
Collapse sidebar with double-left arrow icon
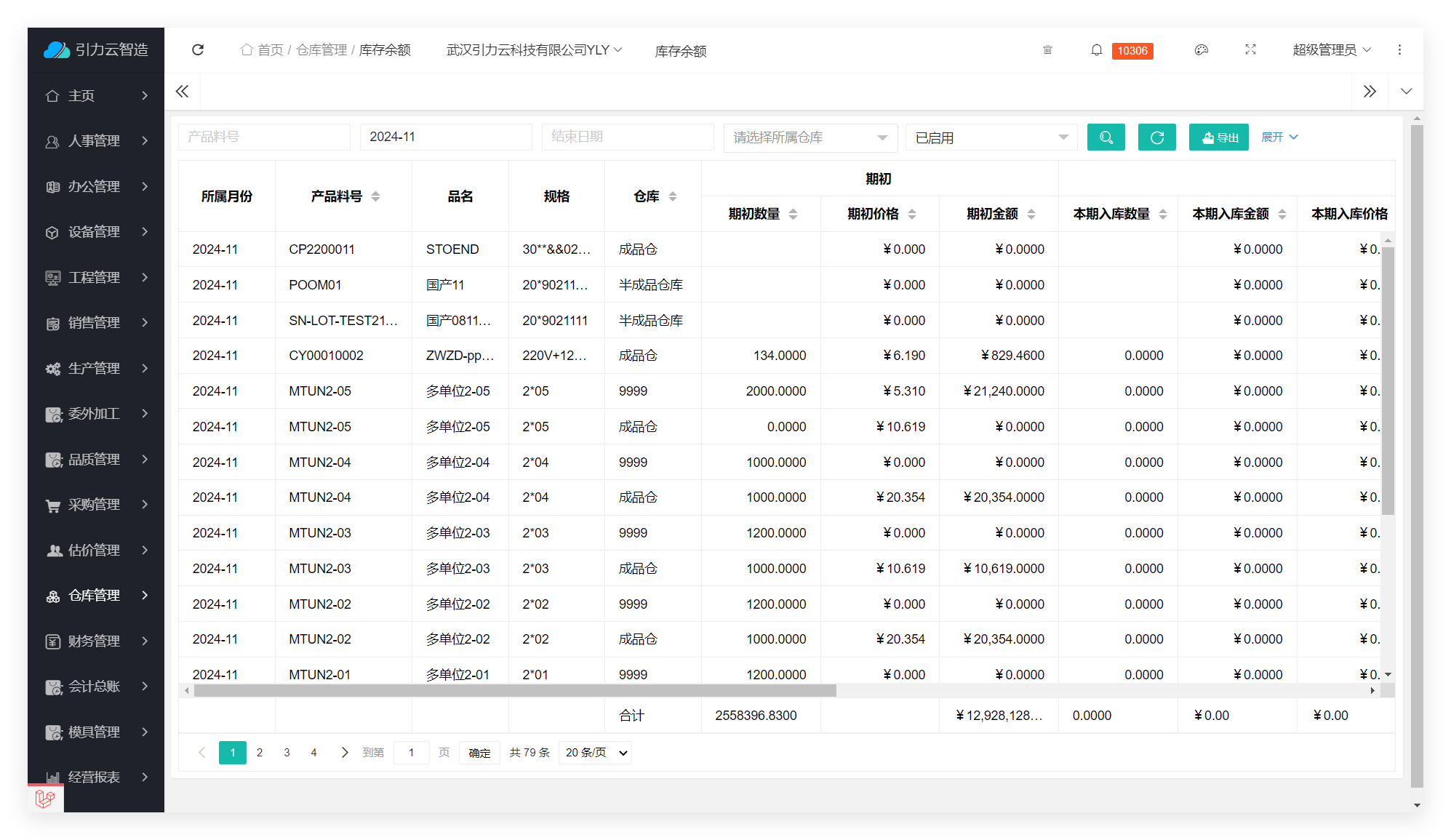(182, 92)
